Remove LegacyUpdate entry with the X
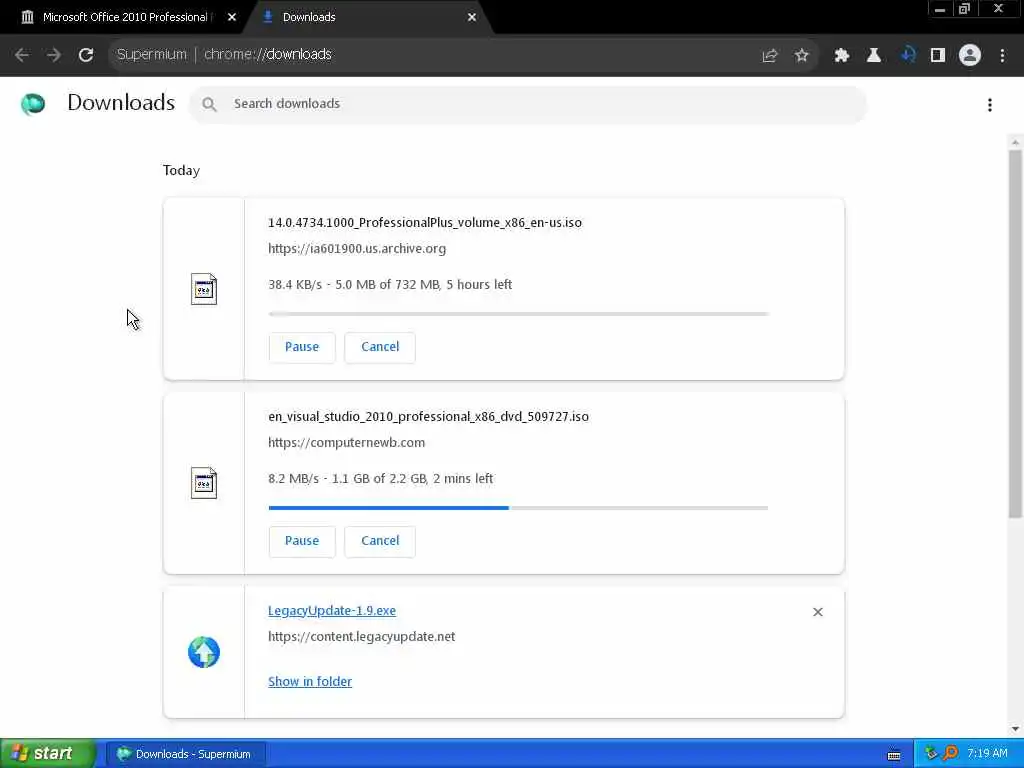1024x768 pixels. (818, 612)
